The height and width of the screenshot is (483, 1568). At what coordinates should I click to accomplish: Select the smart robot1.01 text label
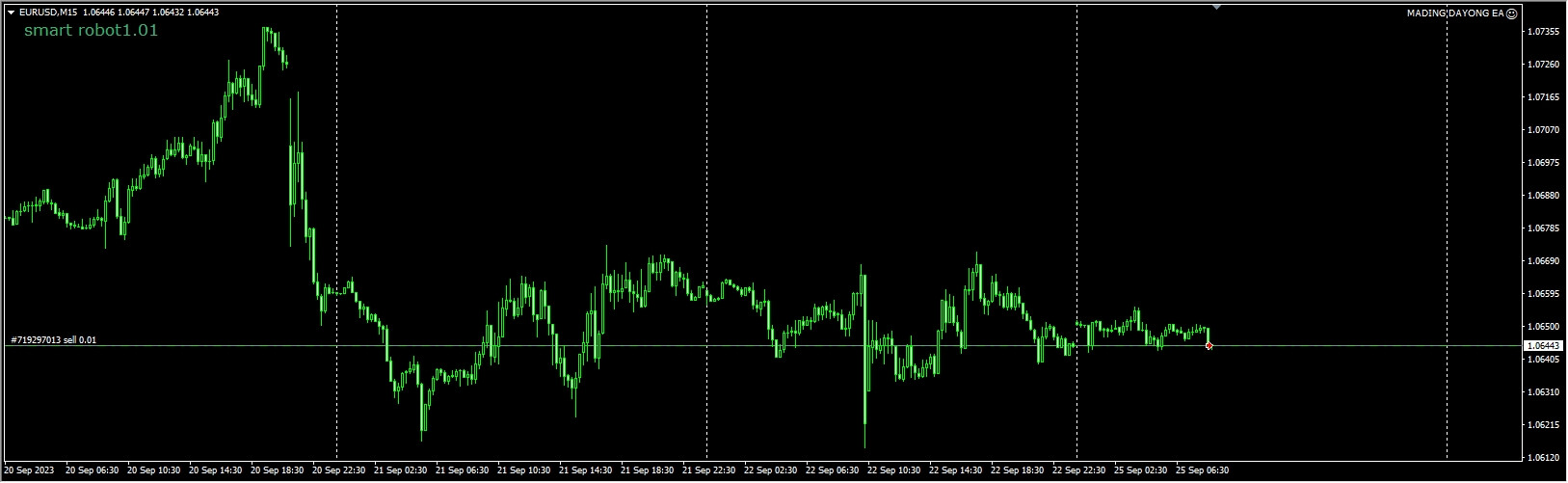pos(91,31)
